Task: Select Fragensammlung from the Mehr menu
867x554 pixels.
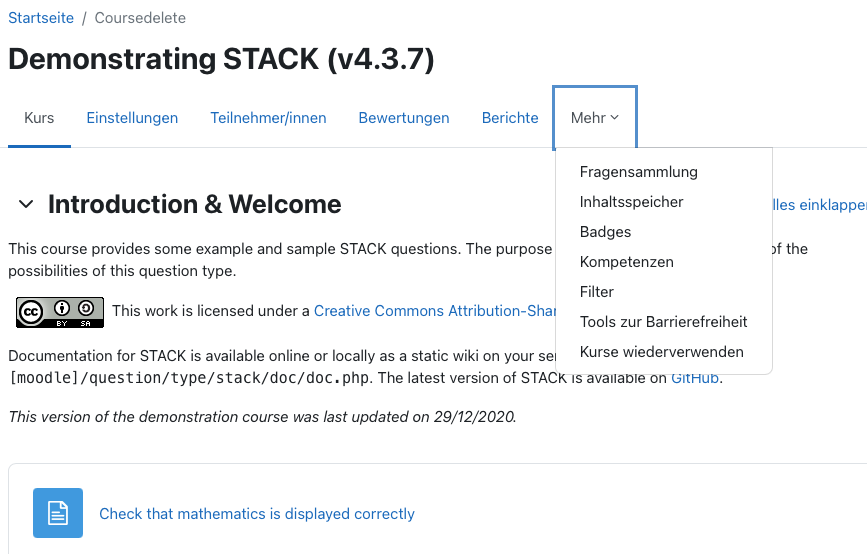Action: pos(638,172)
